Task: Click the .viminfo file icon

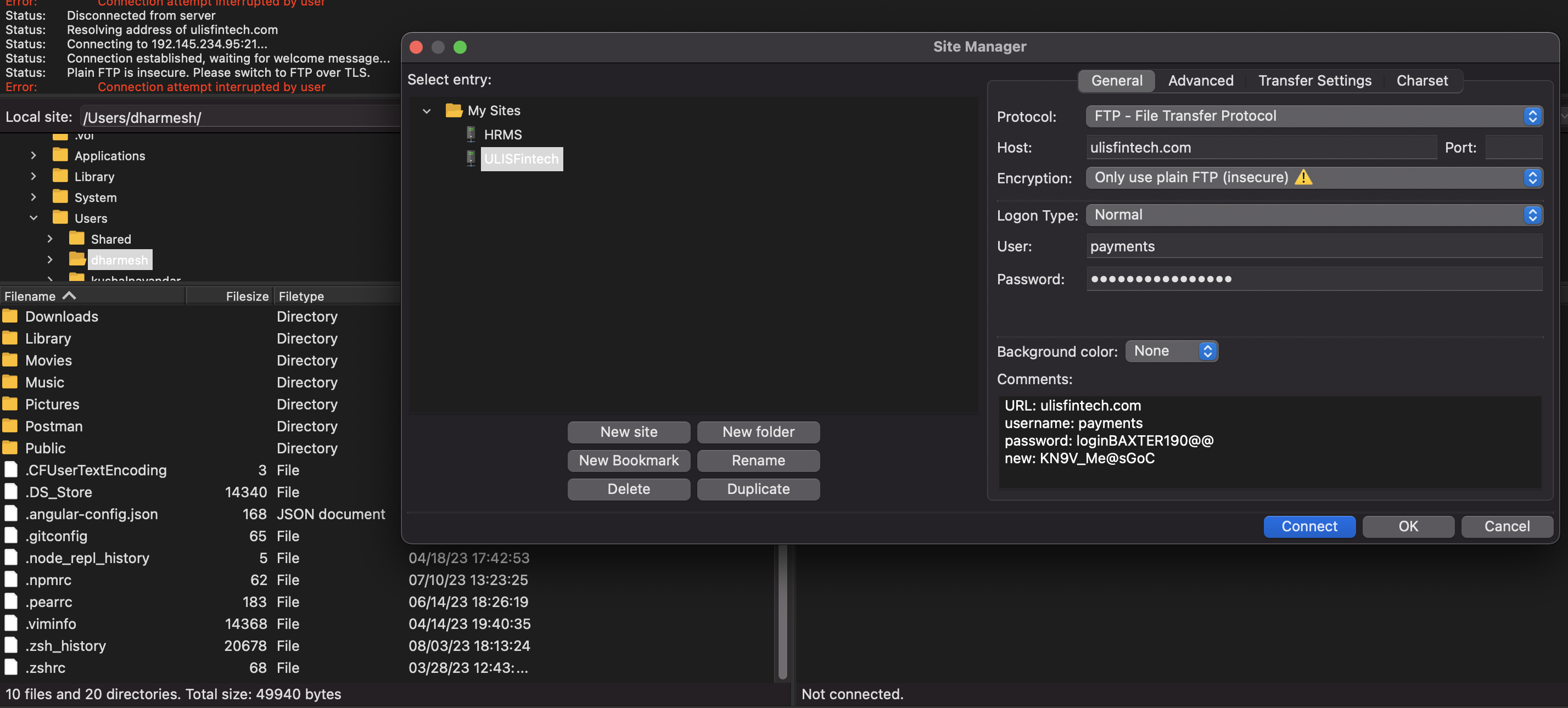Action: point(11,623)
